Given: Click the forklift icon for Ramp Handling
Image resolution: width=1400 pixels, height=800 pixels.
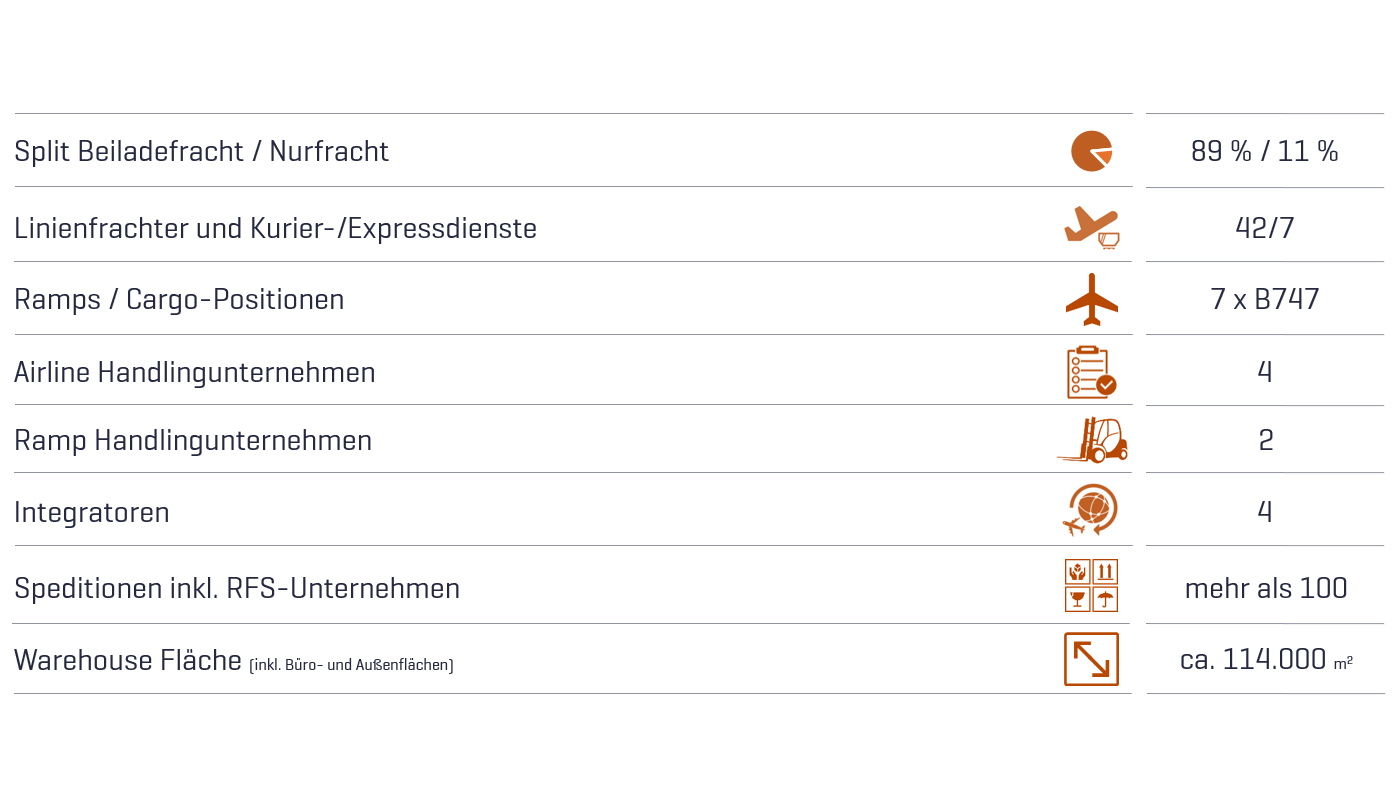Looking at the screenshot, I should (x=1092, y=440).
